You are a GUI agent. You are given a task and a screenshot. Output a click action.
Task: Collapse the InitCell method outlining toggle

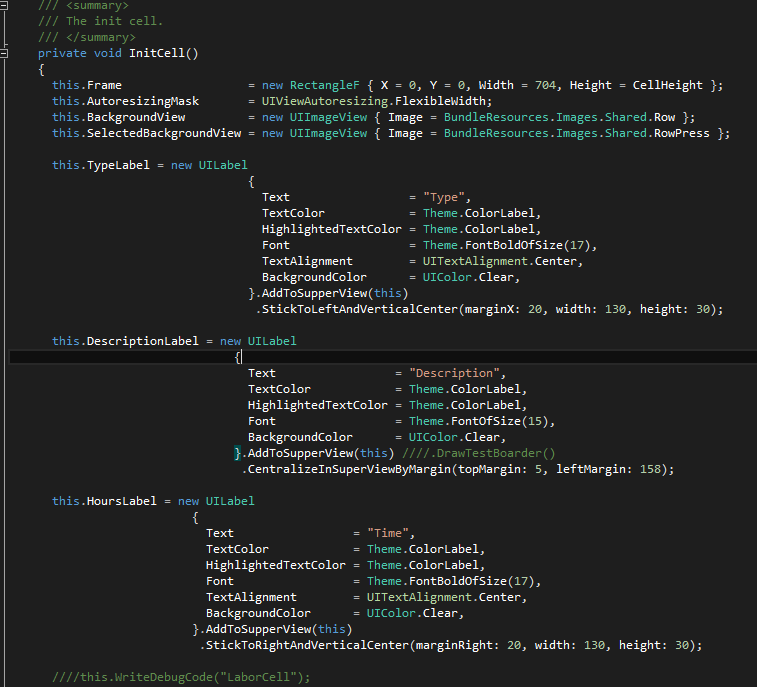pos(3,53)
